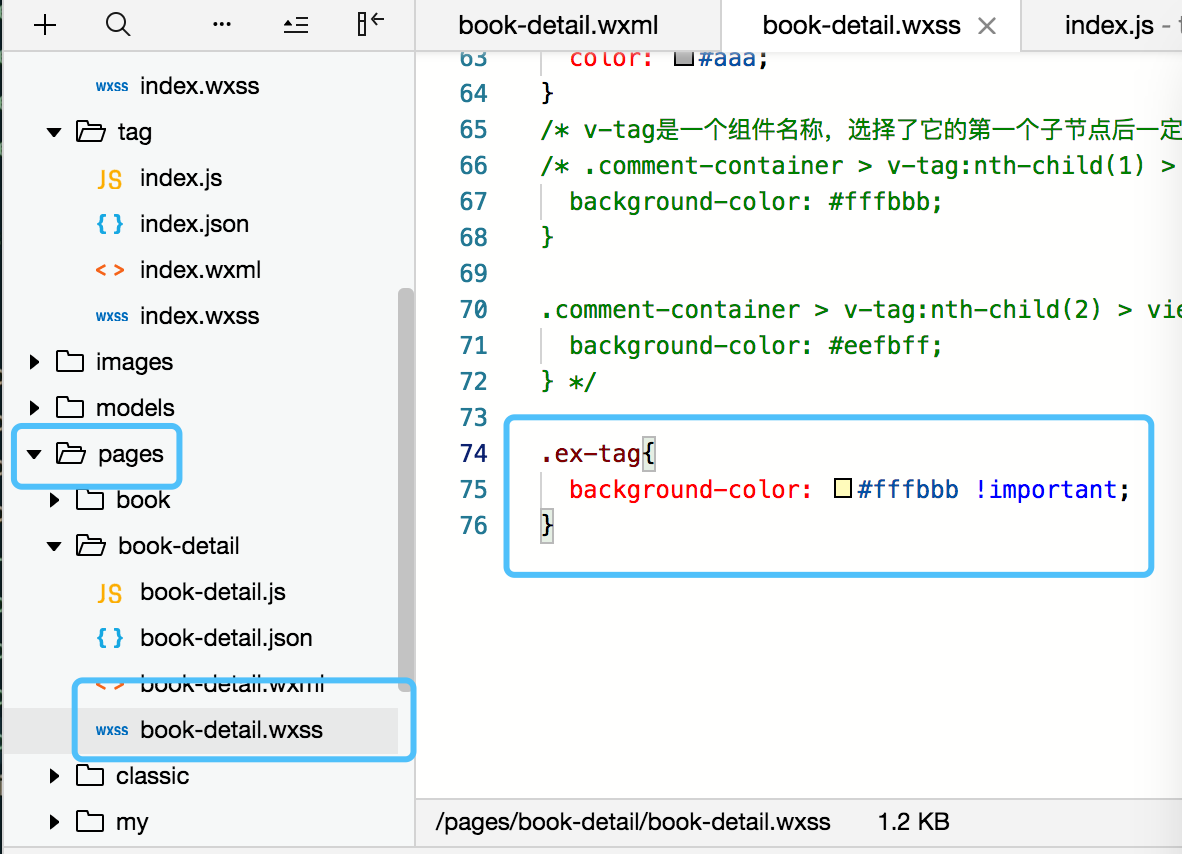
Task: Click the wxss icon beside book-detail.wxss
Action: [112, 730]
